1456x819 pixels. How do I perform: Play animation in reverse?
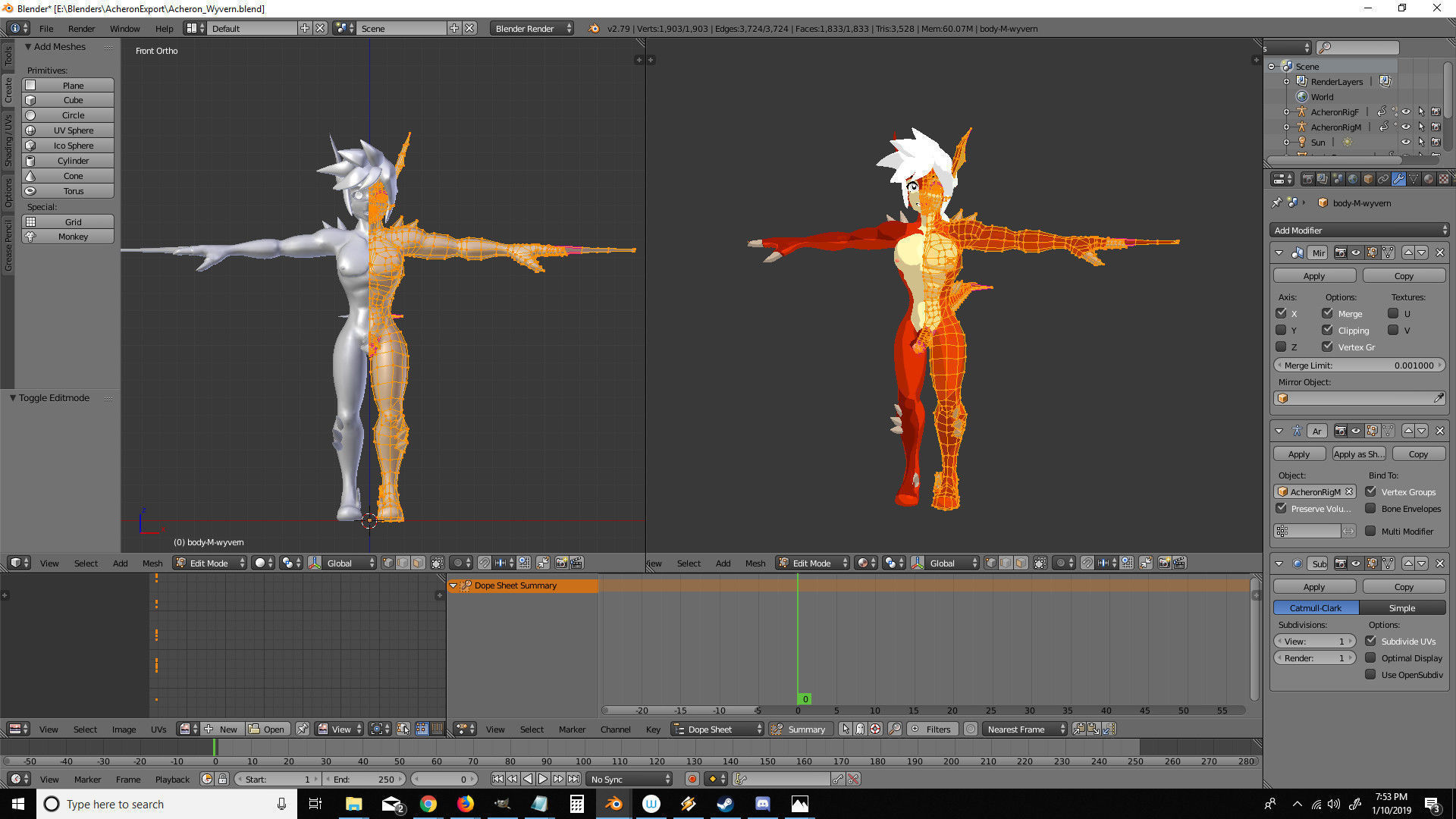pyautogui.click(x=528, y=779)
